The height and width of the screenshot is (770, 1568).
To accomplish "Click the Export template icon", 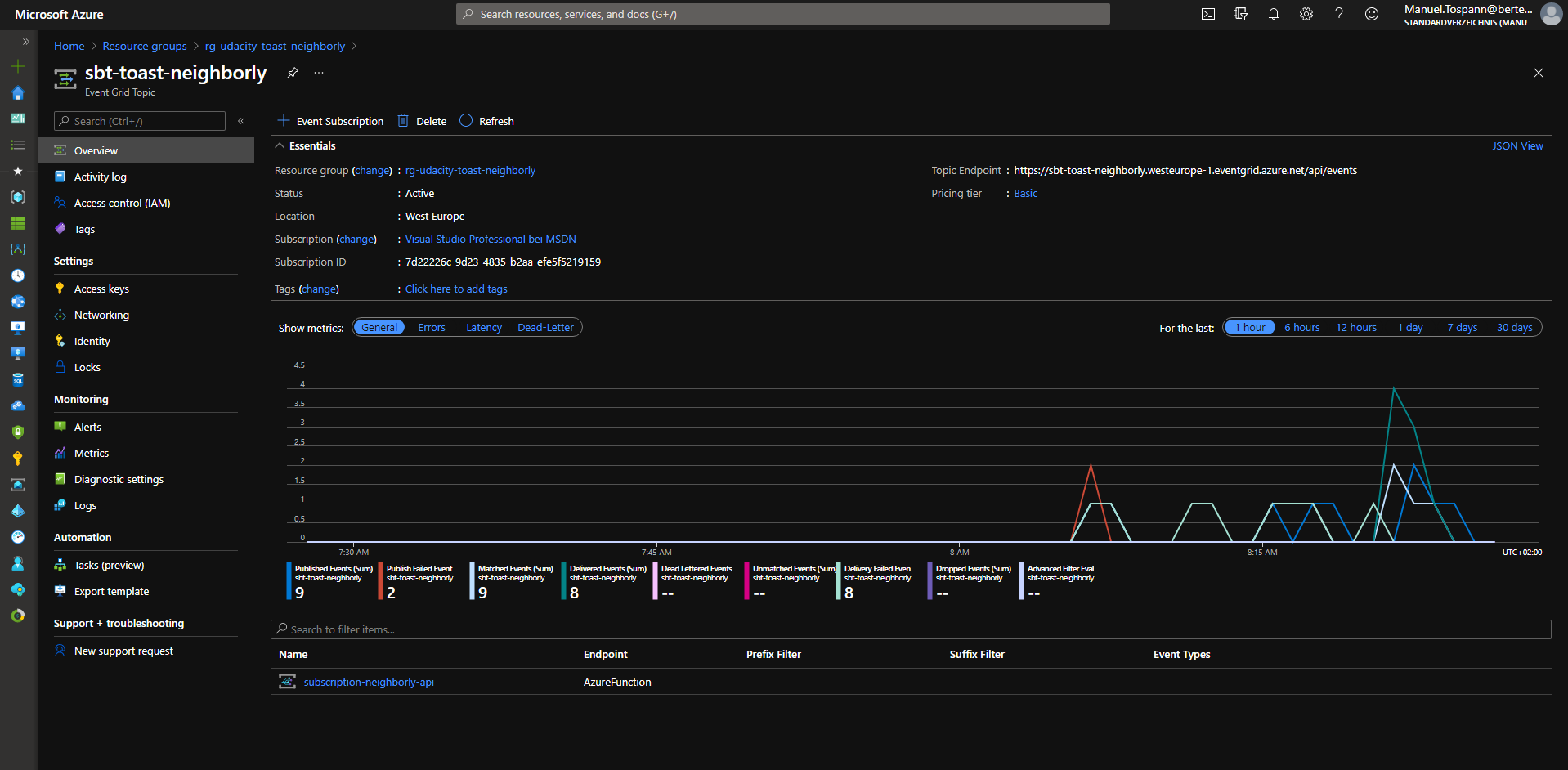I will (x=60, y=591).
